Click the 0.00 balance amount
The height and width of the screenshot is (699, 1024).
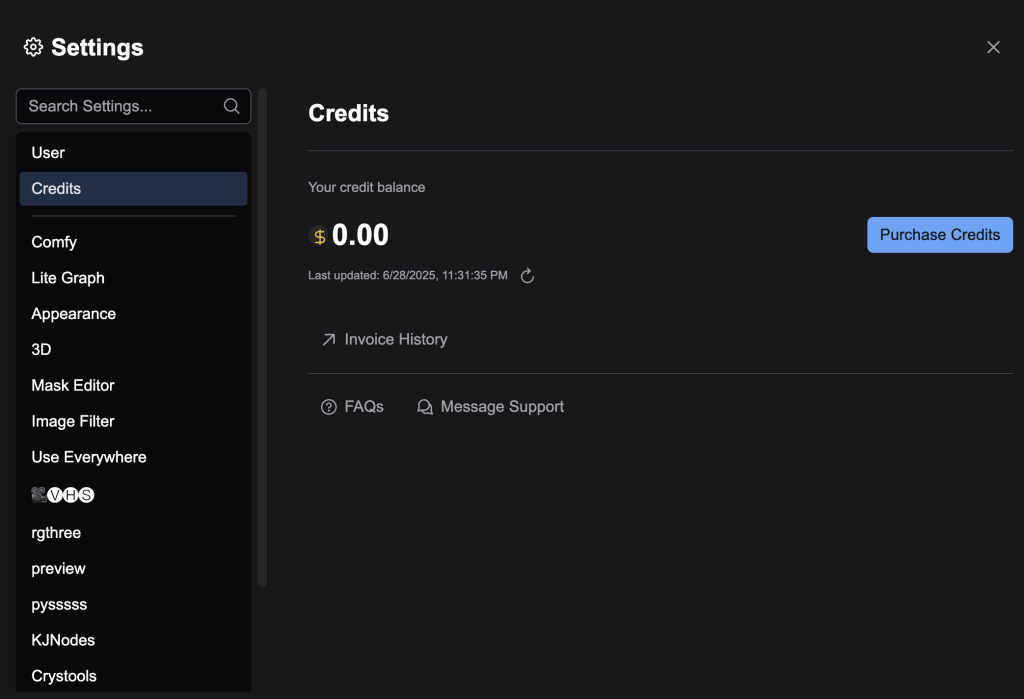pos(360,235)
